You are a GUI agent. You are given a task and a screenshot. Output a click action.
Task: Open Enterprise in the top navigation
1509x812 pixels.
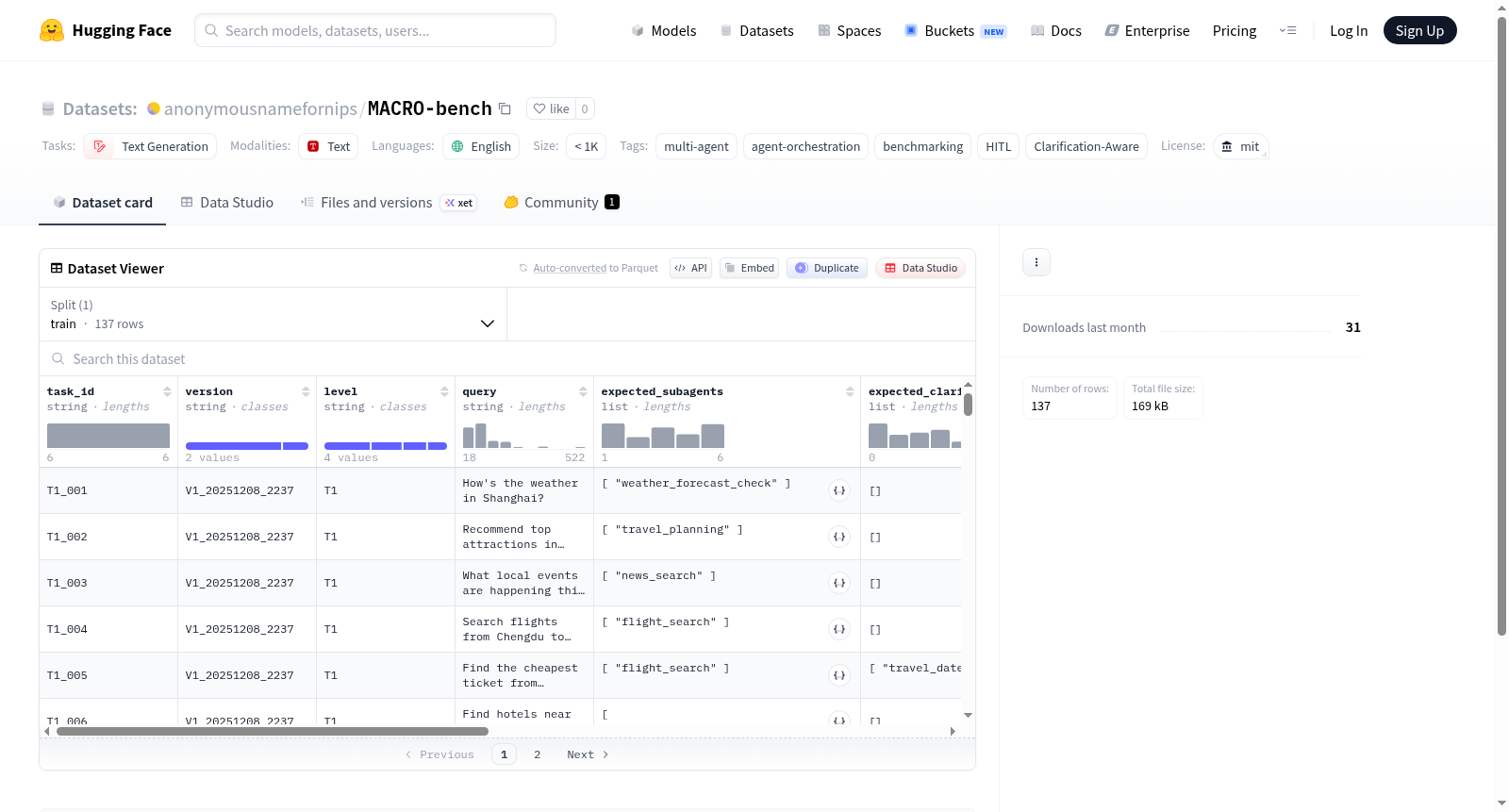coord(1147,30)
